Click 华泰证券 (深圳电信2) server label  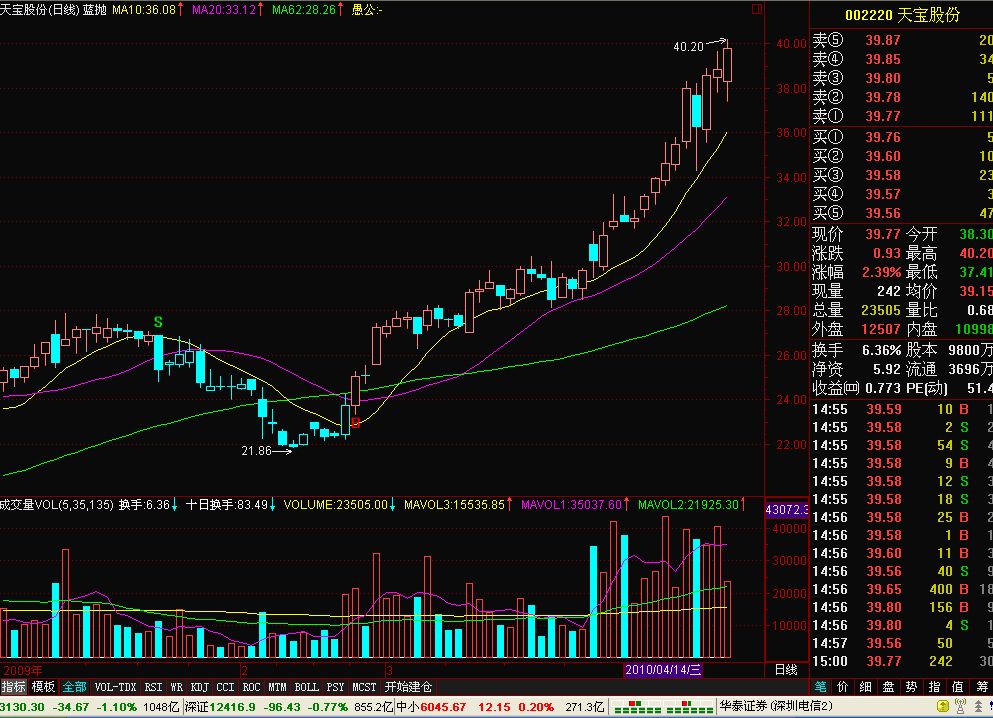[776, 706]
